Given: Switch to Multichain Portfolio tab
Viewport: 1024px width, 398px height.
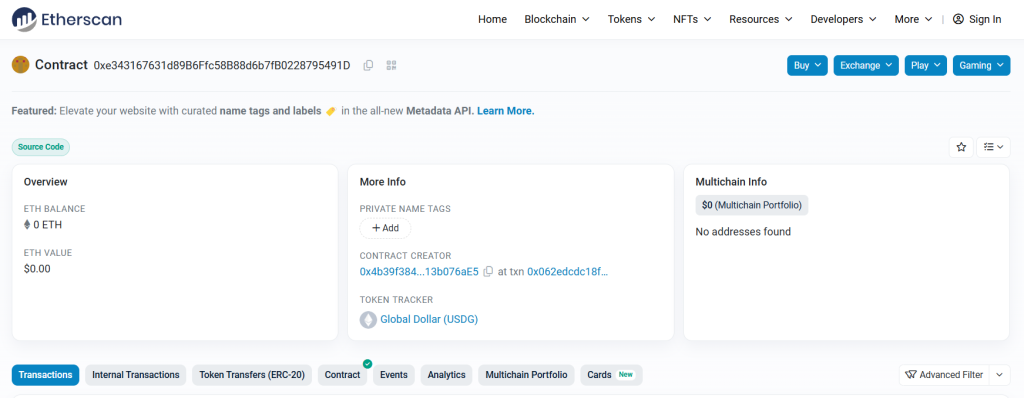Looking at the screenshot, I should click(x=526, y=375).
